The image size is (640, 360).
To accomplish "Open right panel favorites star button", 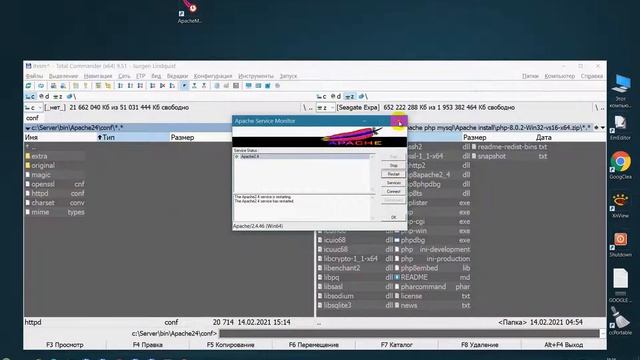I will pyautogui.click(x=596, y=128).
